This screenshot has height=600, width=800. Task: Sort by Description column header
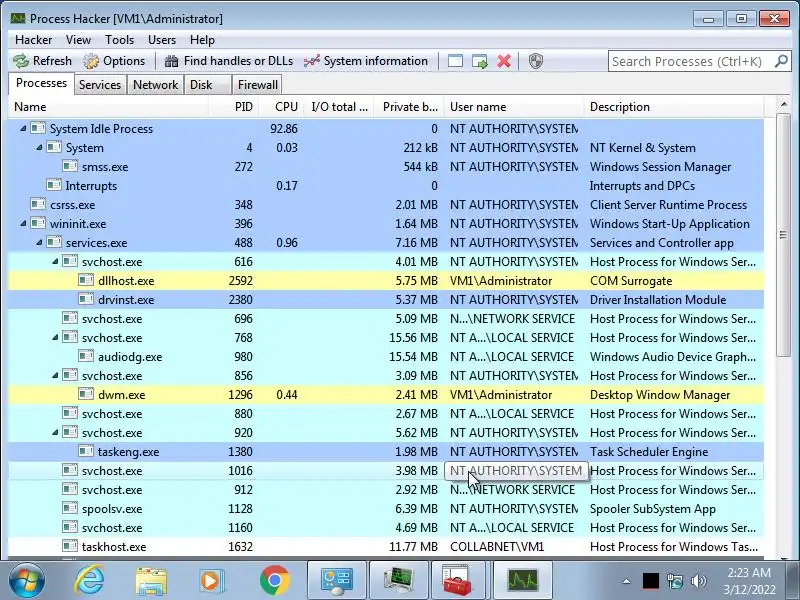tap(673, 107)
